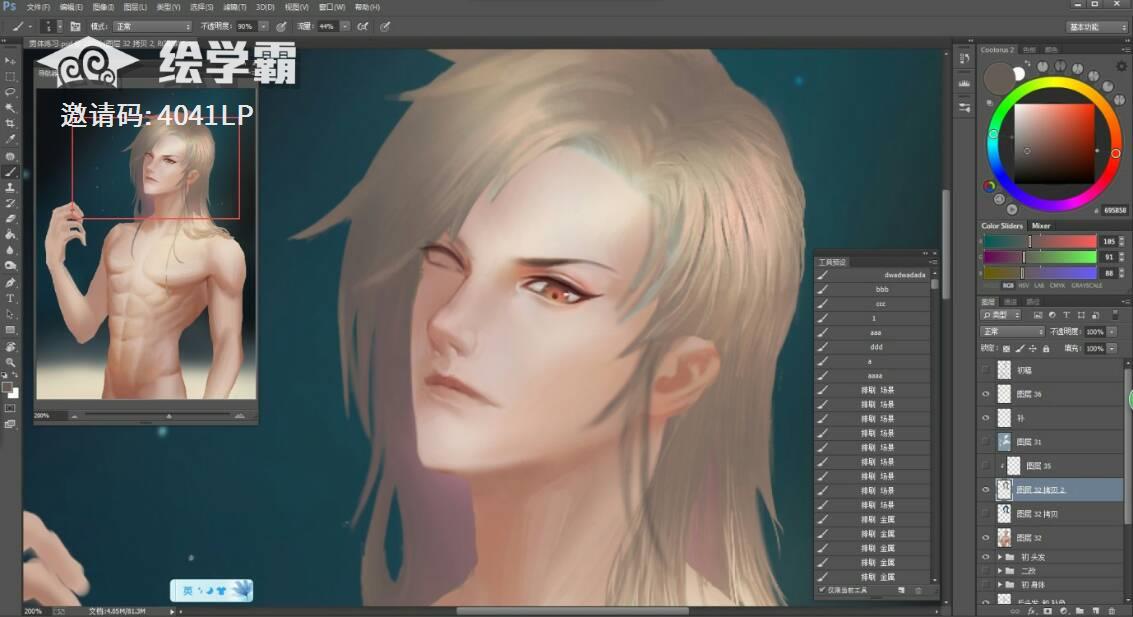Select the Spot Healing Brush tool
This screenshot has height=617, width=1133.
point(10,156)
